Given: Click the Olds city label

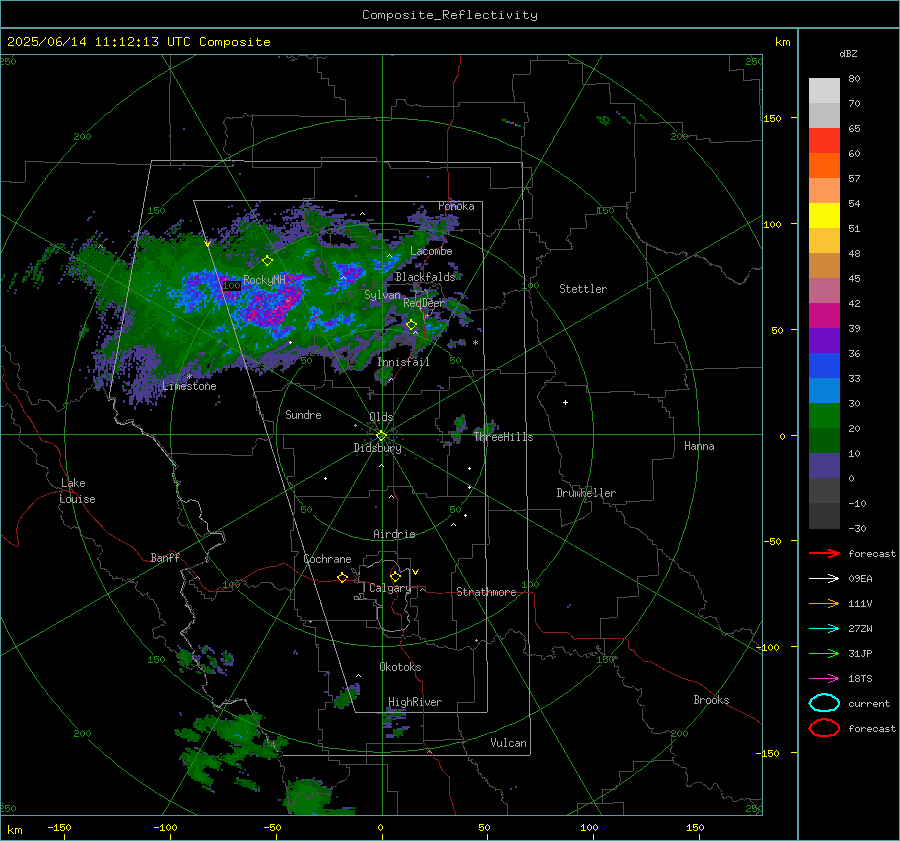Looking at the screenshot, I should (x=381, y=417).
